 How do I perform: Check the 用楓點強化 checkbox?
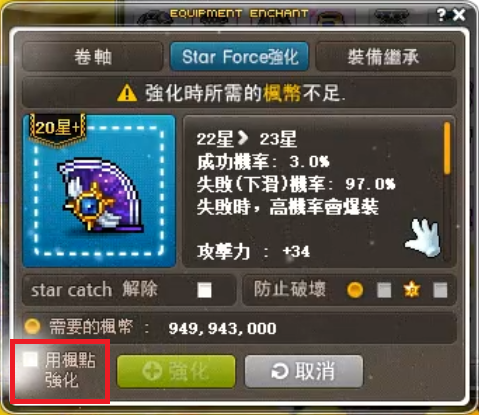click(30, 360)
